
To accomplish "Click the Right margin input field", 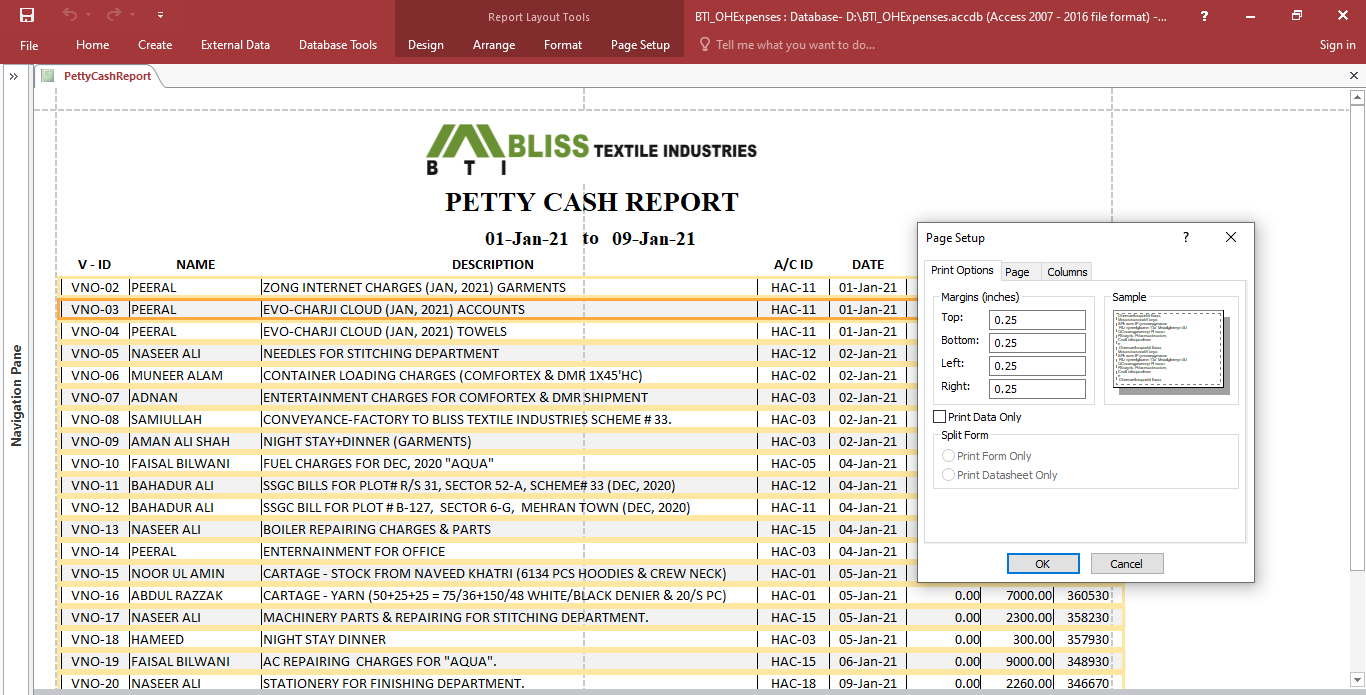I will [x=1037, y=389].
